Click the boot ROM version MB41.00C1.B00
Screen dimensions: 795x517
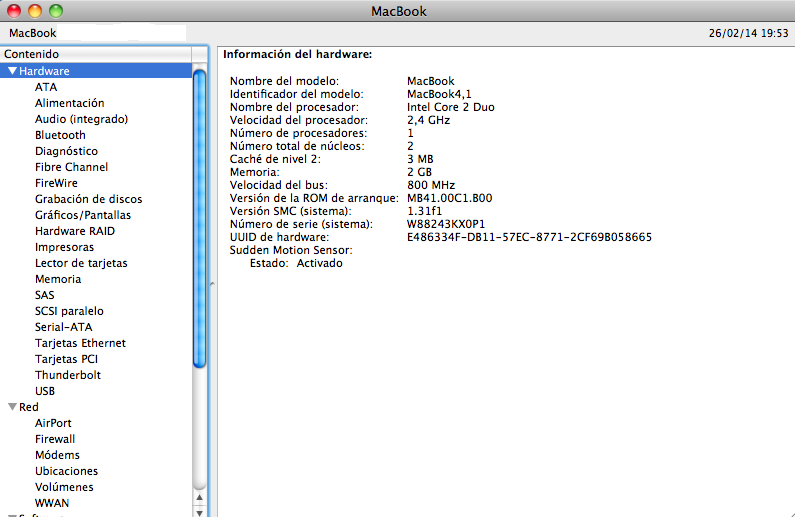click(x=449, y=198)
